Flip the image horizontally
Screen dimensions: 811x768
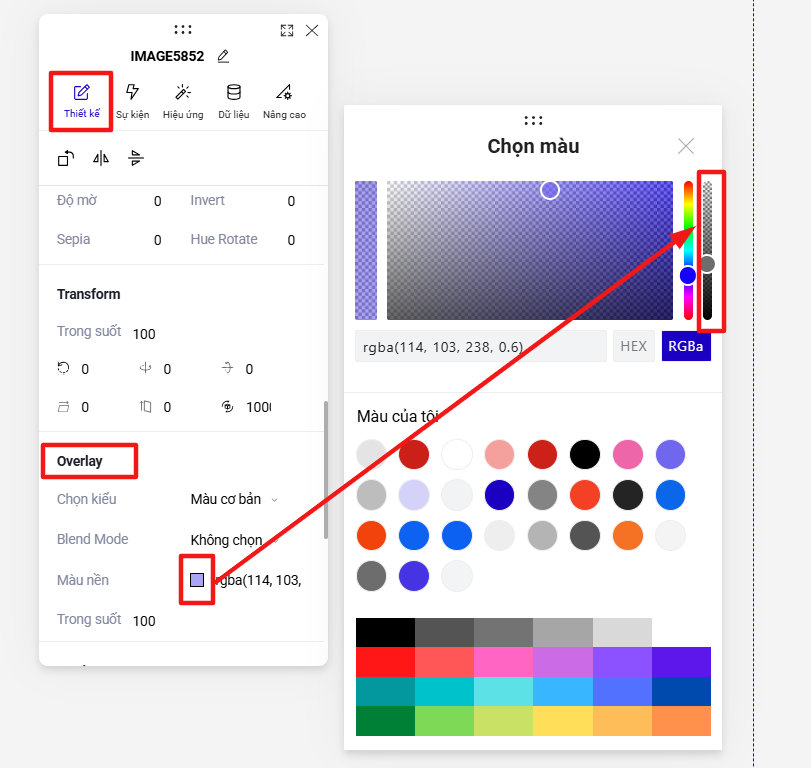pyautogui.click(x=101, y=158)
